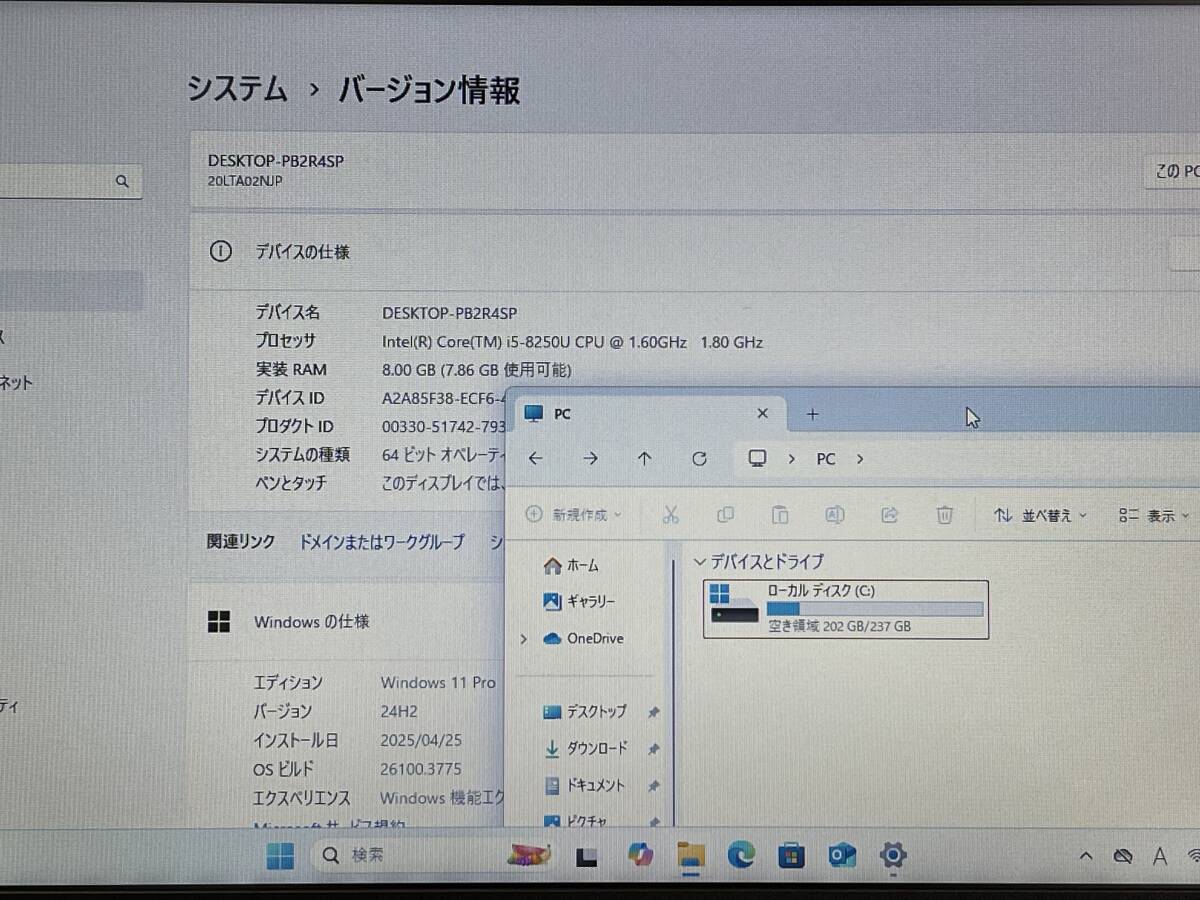Launch Copilot from the taskbar

(x=640, y=855)
